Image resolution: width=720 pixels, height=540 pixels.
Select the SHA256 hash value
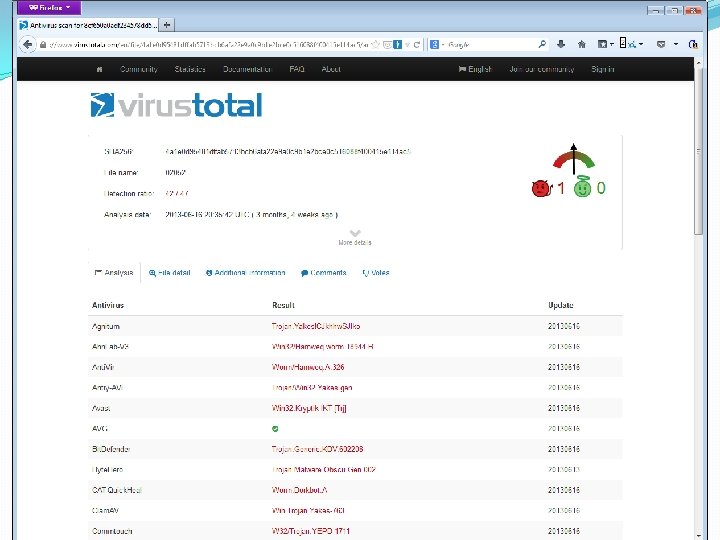[x=287, y=152]
